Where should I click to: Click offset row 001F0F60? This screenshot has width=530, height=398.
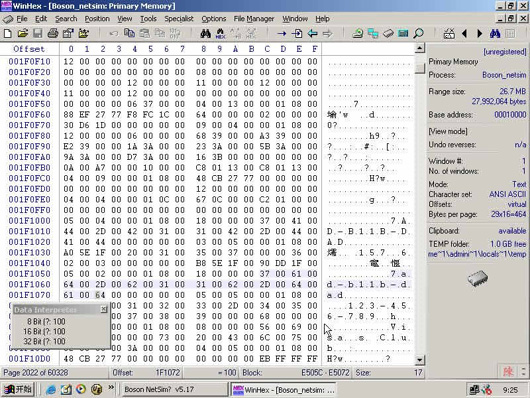pos(29,115)
